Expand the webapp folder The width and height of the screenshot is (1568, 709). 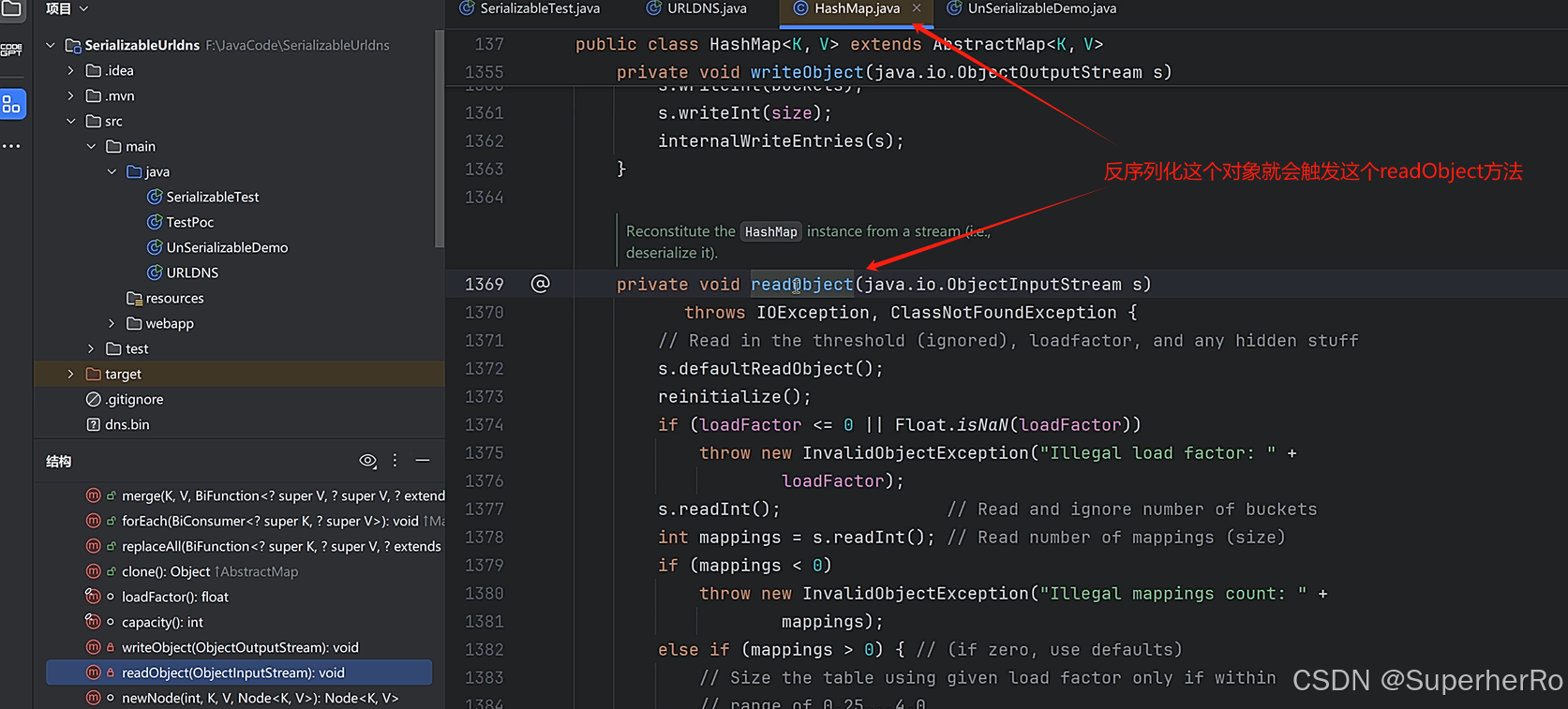click(x=112, y=323)
